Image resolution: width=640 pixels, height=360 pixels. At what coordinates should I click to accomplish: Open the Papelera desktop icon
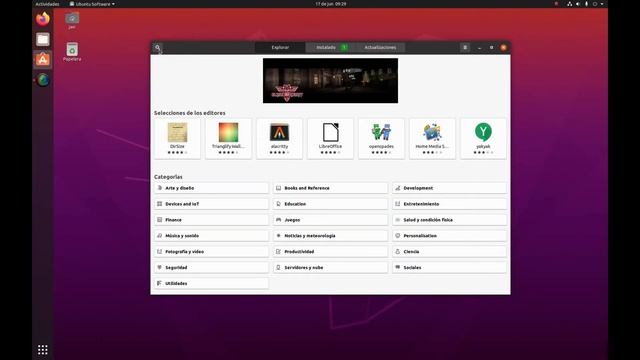(x=72, y=52)
